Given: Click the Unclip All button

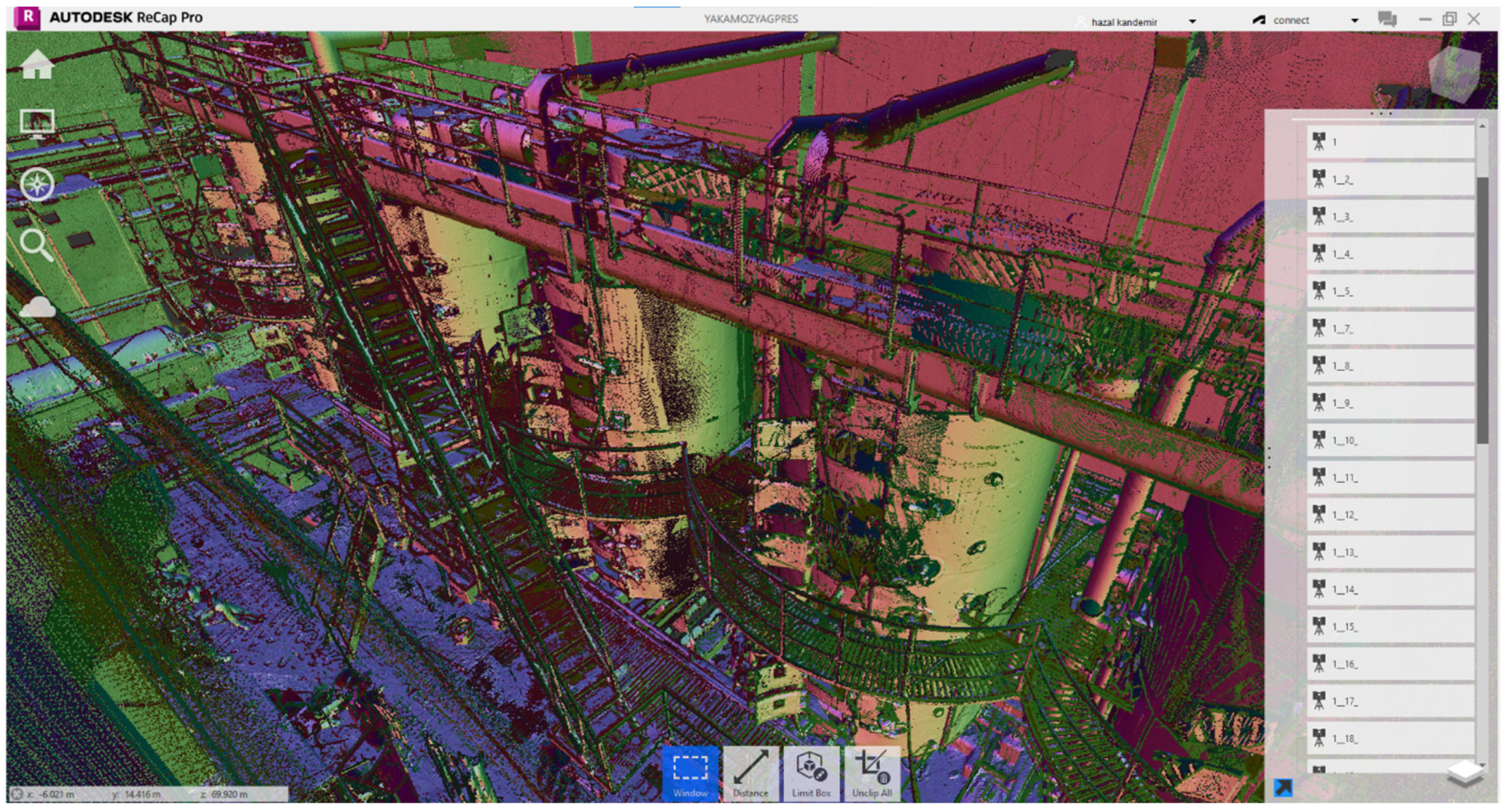Looking at the screenshot, I should 871,774.
